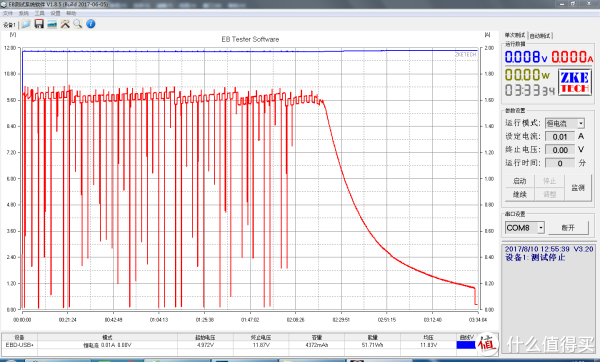
Task: Click the 2017/8/10 12:55:39 log timestamp
Action: (537, 249)
